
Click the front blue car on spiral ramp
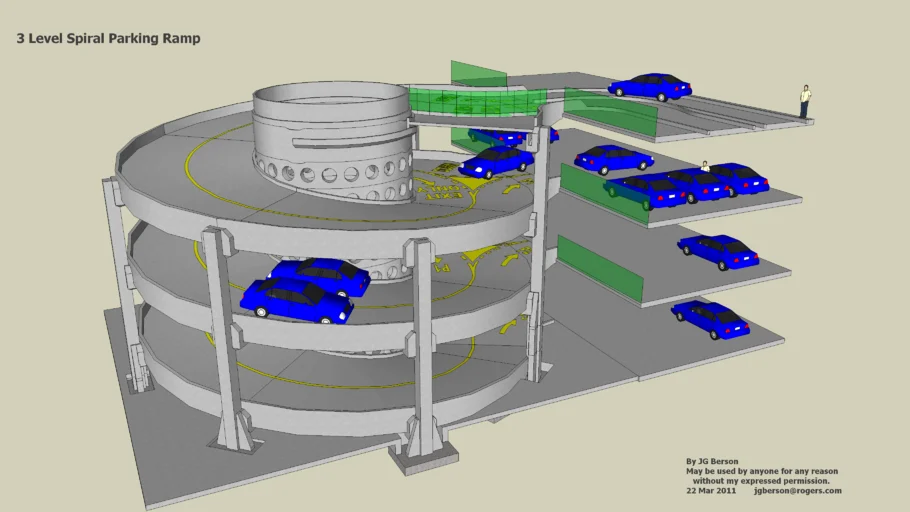[x=296, y=300]
